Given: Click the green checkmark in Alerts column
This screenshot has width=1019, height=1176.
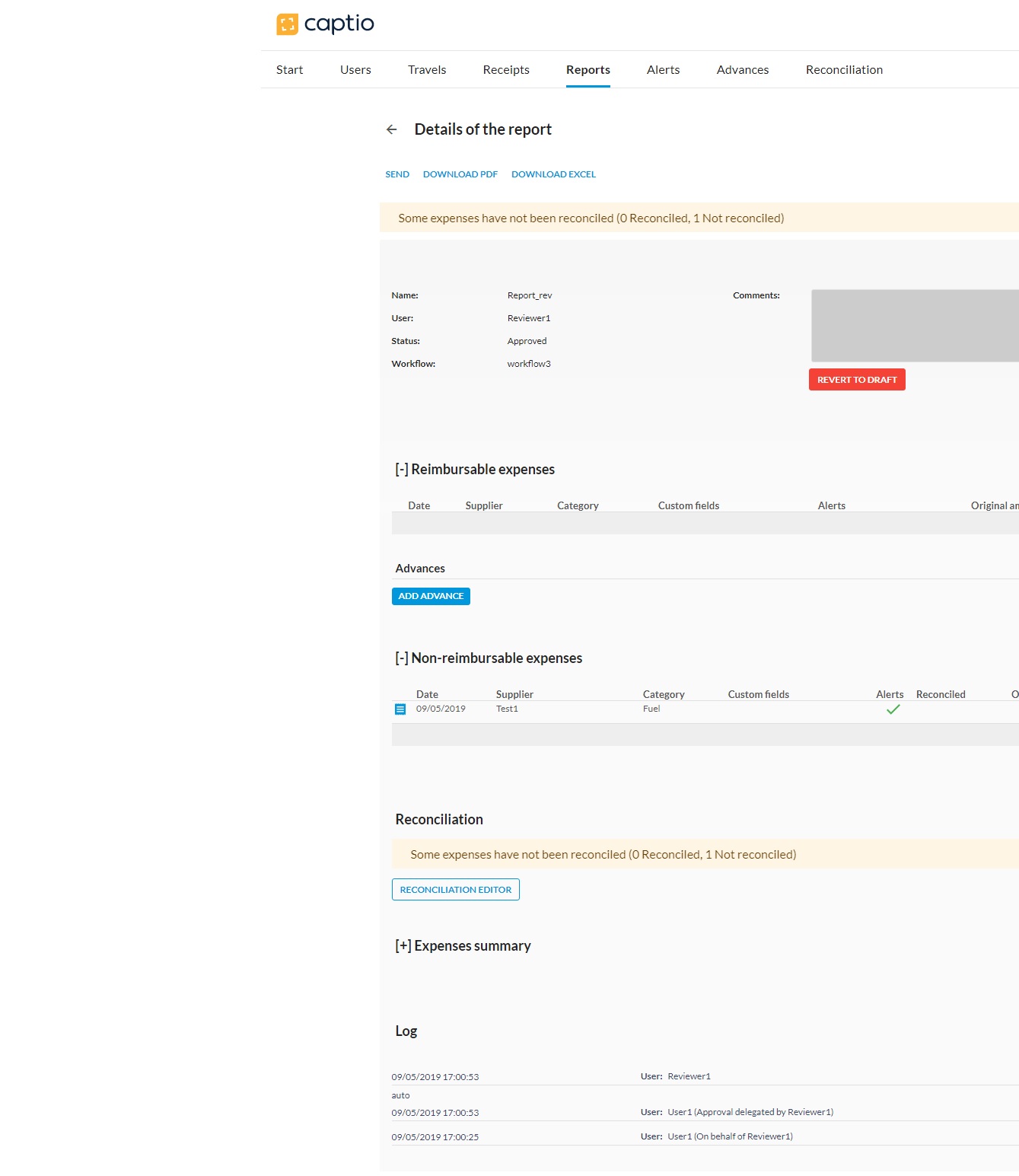Looking at the screenshot, I should click(893, 709).
